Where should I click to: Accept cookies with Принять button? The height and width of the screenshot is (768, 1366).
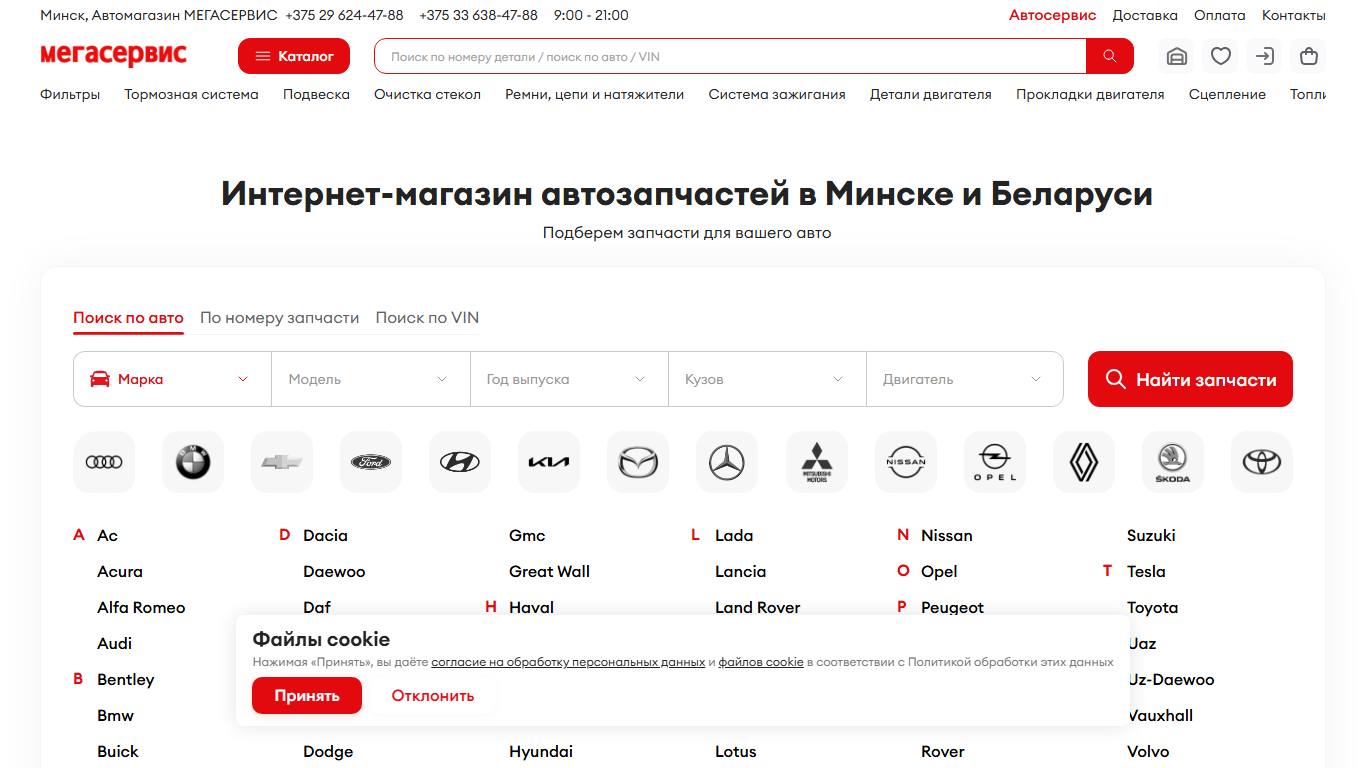[307, 695]
